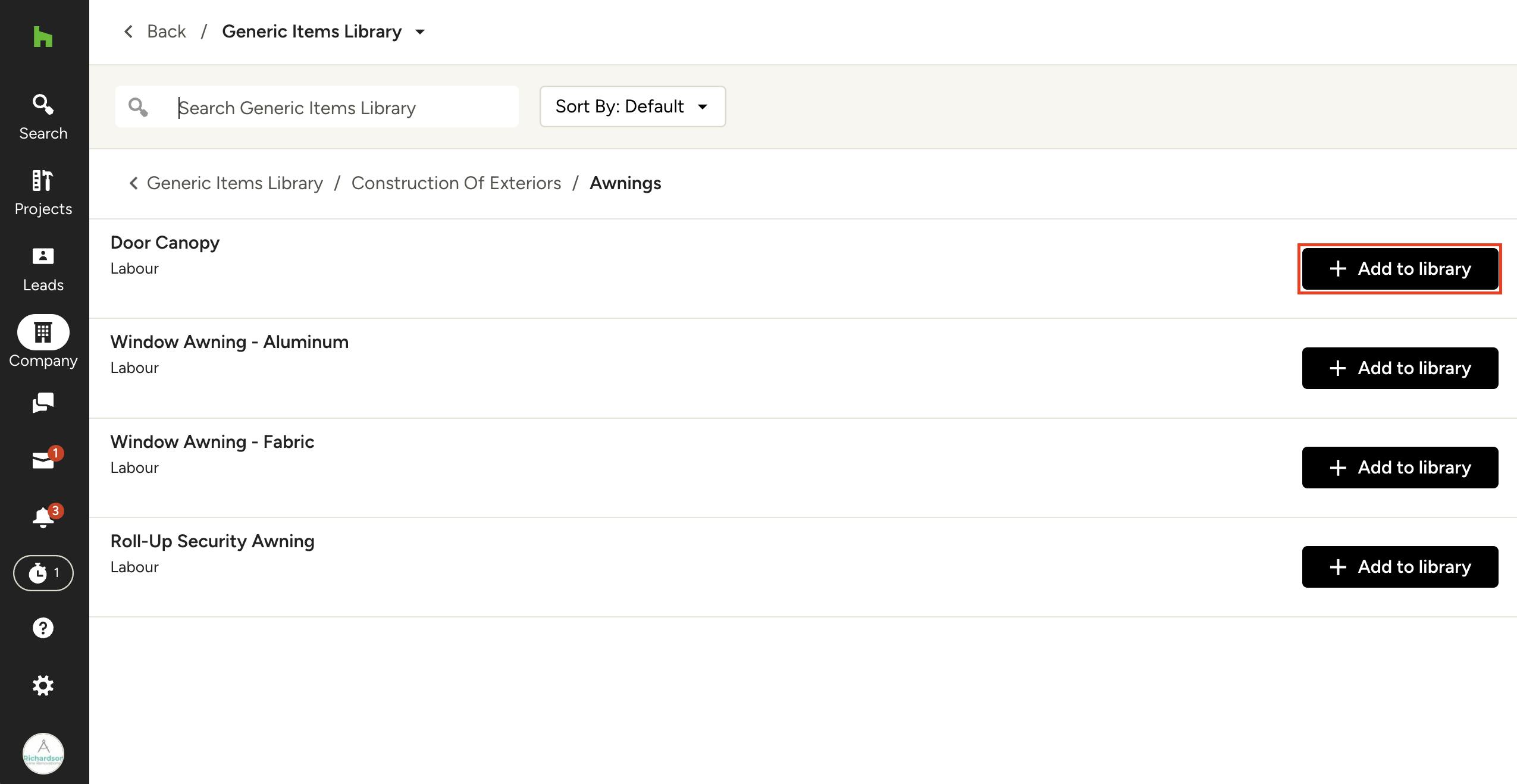
Task: Return to Generic Items Library breadcrumb
Action: click(234, 183)
